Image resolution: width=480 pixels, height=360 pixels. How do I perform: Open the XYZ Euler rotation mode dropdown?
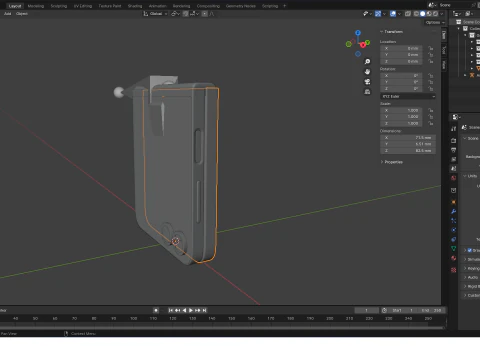408,96
